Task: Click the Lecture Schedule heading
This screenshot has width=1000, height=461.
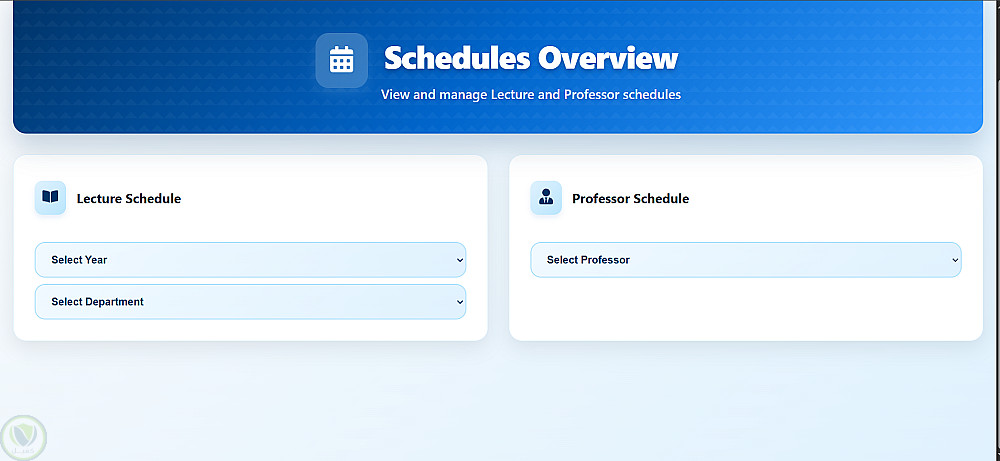Action: click(x=129, y=198)
